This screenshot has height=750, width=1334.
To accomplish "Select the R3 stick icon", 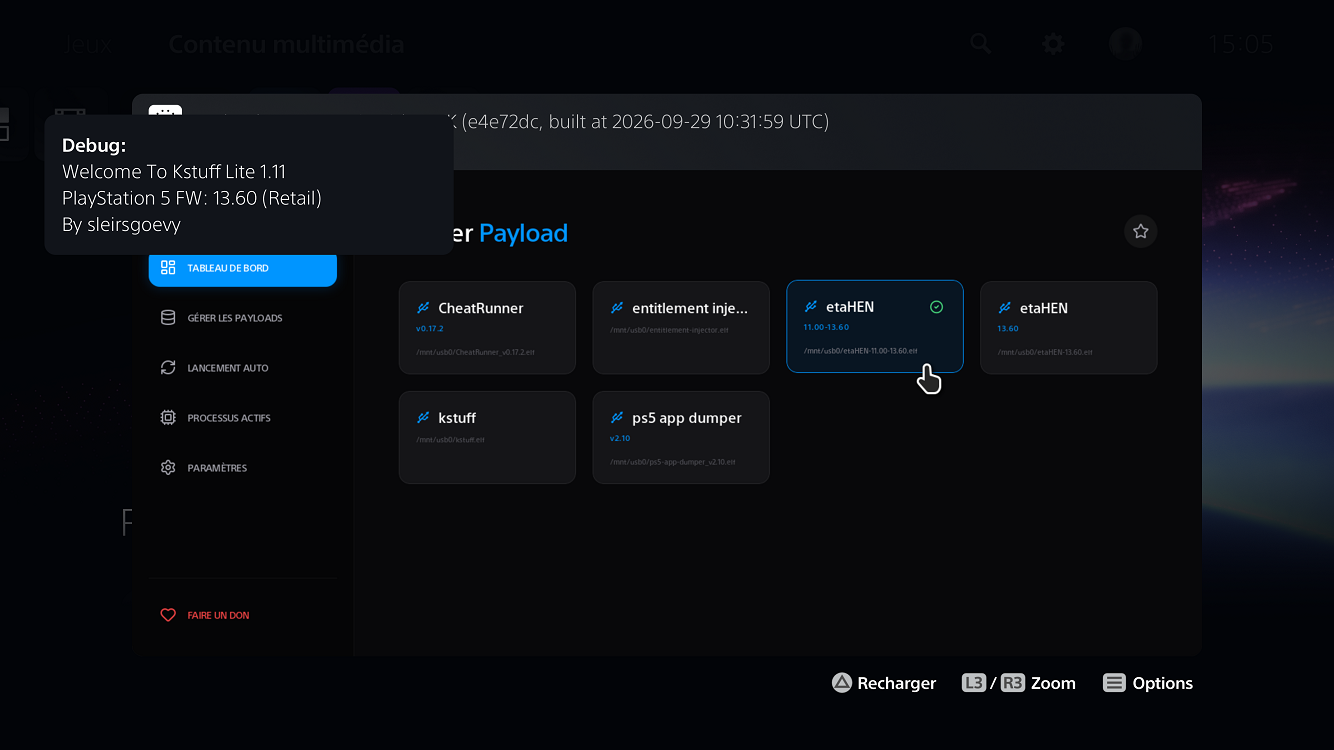I will (1013, 683).
